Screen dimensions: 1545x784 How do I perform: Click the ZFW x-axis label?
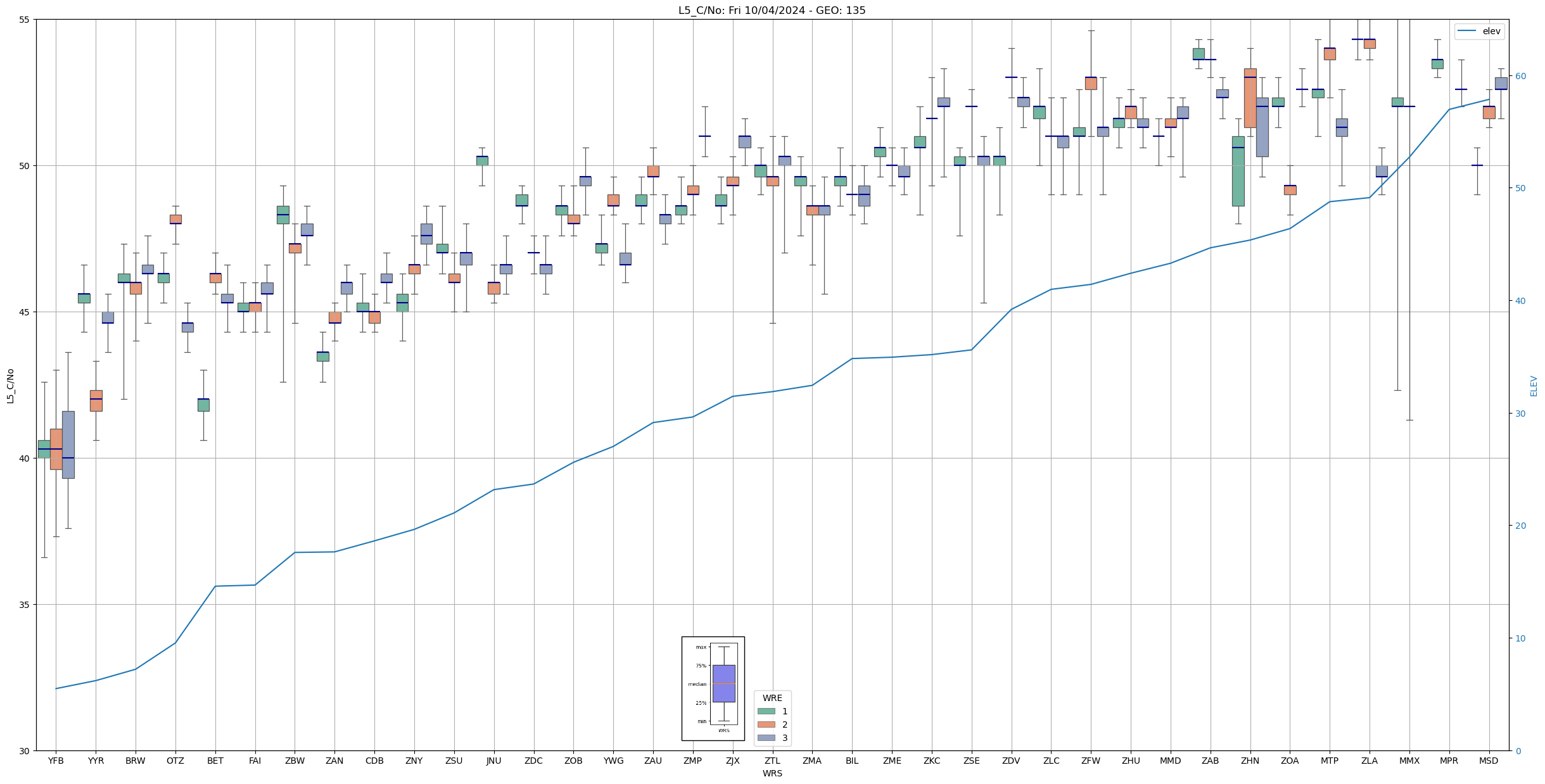tap(1091, 761)
